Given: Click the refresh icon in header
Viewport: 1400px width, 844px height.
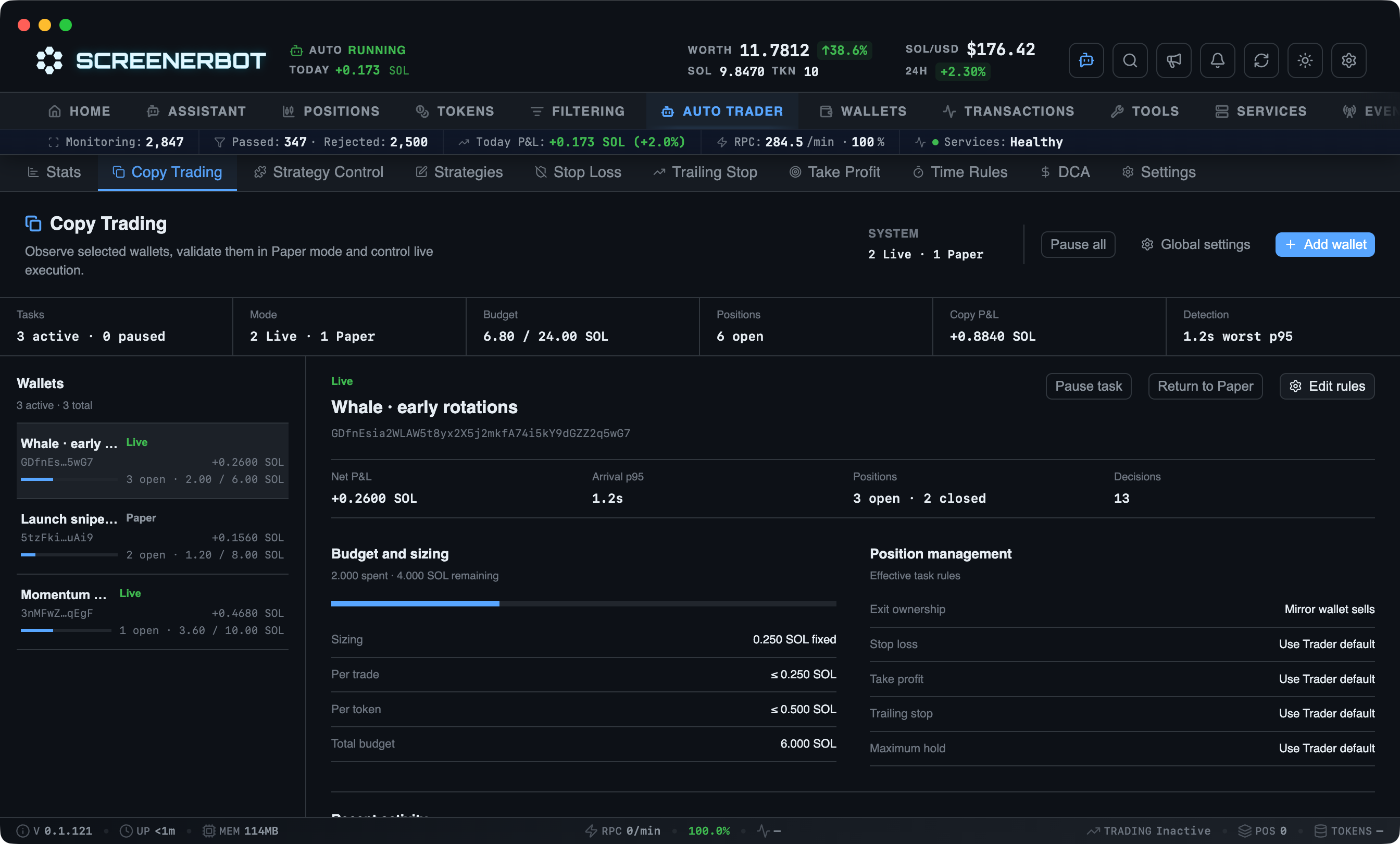Looking at the screenshot, I should click(x=1261, y=60).
